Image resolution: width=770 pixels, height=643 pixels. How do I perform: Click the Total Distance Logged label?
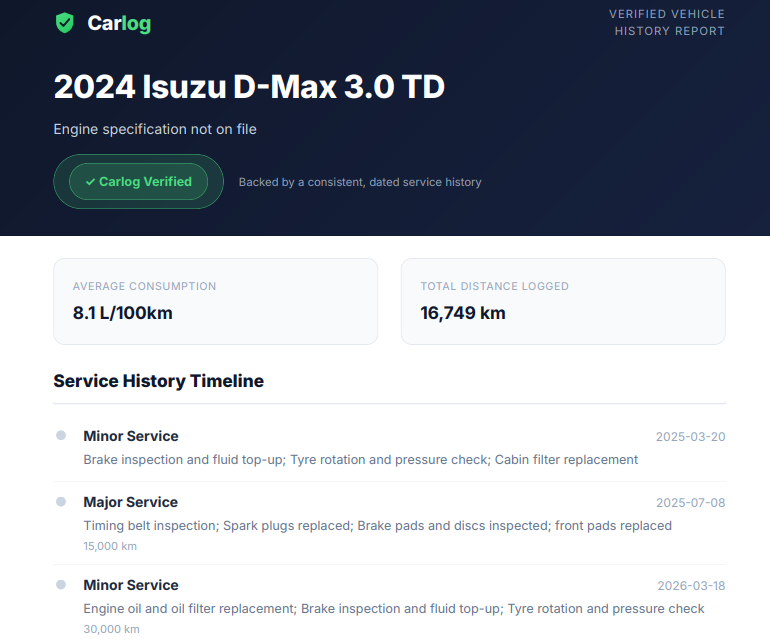(495, 286)
